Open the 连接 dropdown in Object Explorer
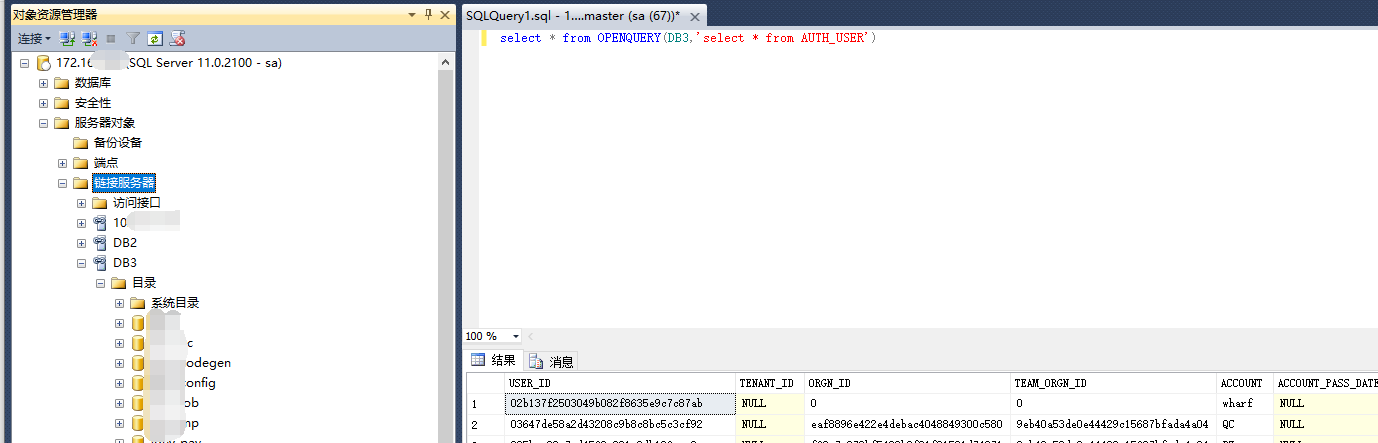This screenshot has width=1378, height=443. (34, 38)
